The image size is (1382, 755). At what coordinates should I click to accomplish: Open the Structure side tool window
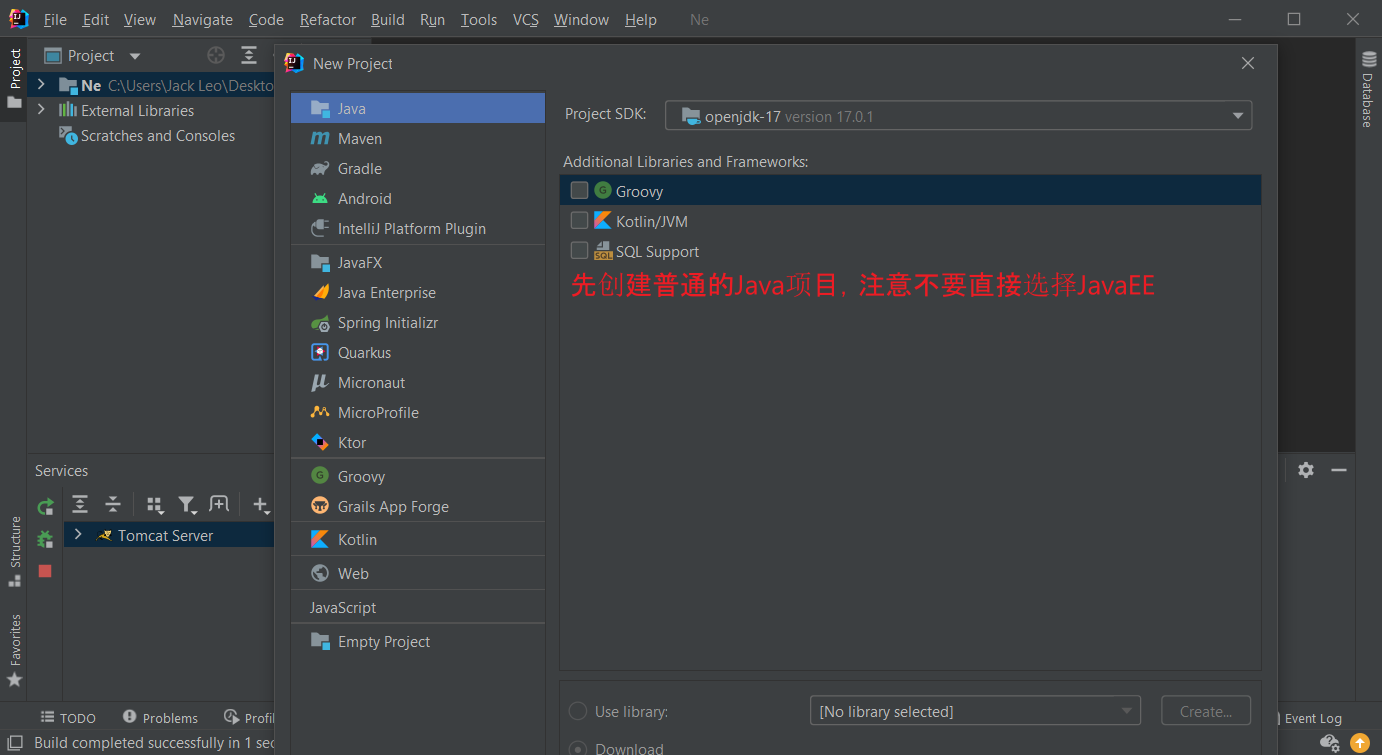tap(14, 551)
